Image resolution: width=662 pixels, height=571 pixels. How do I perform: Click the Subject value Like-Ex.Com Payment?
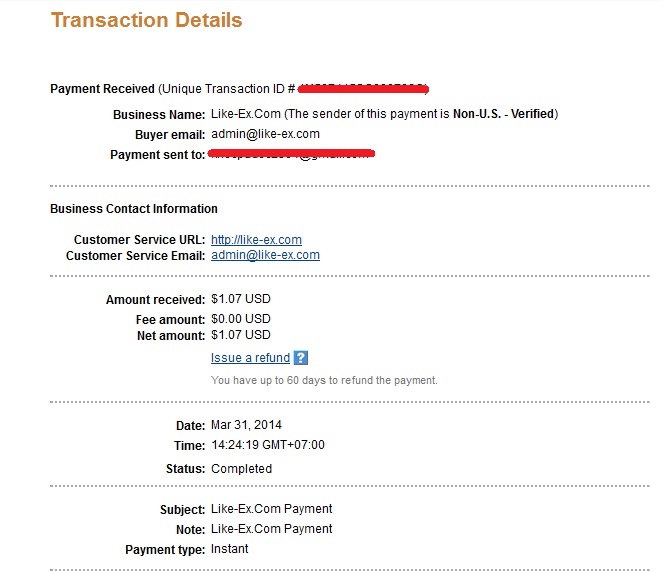[271, 509]
